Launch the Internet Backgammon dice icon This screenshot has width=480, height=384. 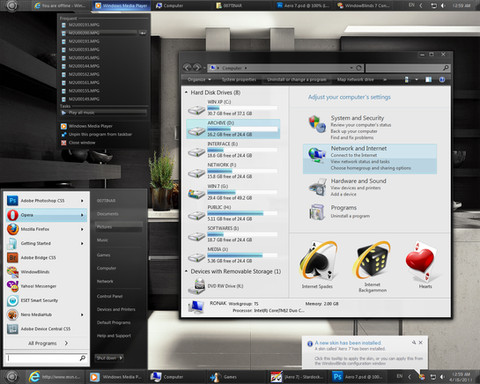click(372, 261)
